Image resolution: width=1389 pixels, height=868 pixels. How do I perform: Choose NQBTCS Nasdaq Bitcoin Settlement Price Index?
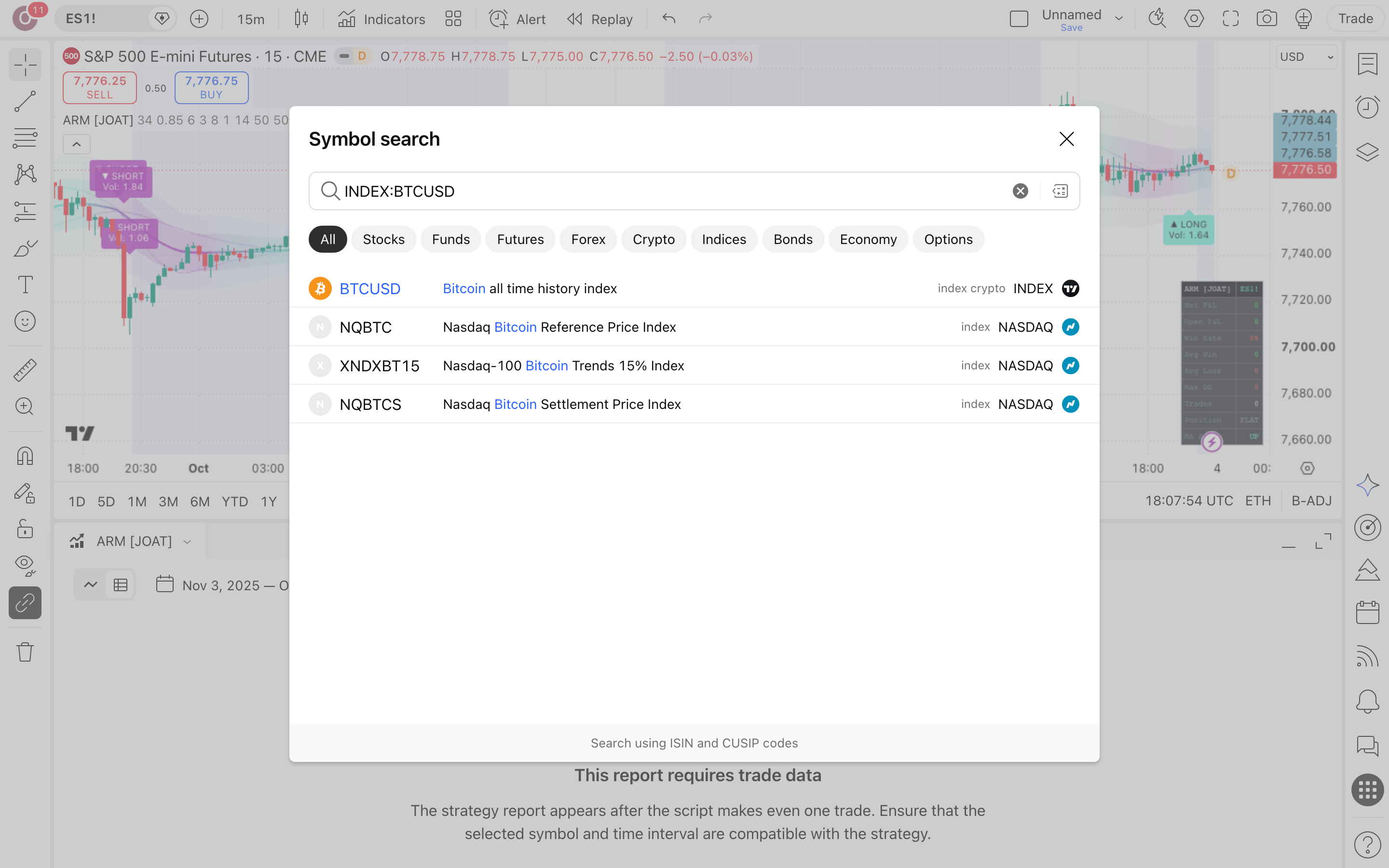coord(694,404)
